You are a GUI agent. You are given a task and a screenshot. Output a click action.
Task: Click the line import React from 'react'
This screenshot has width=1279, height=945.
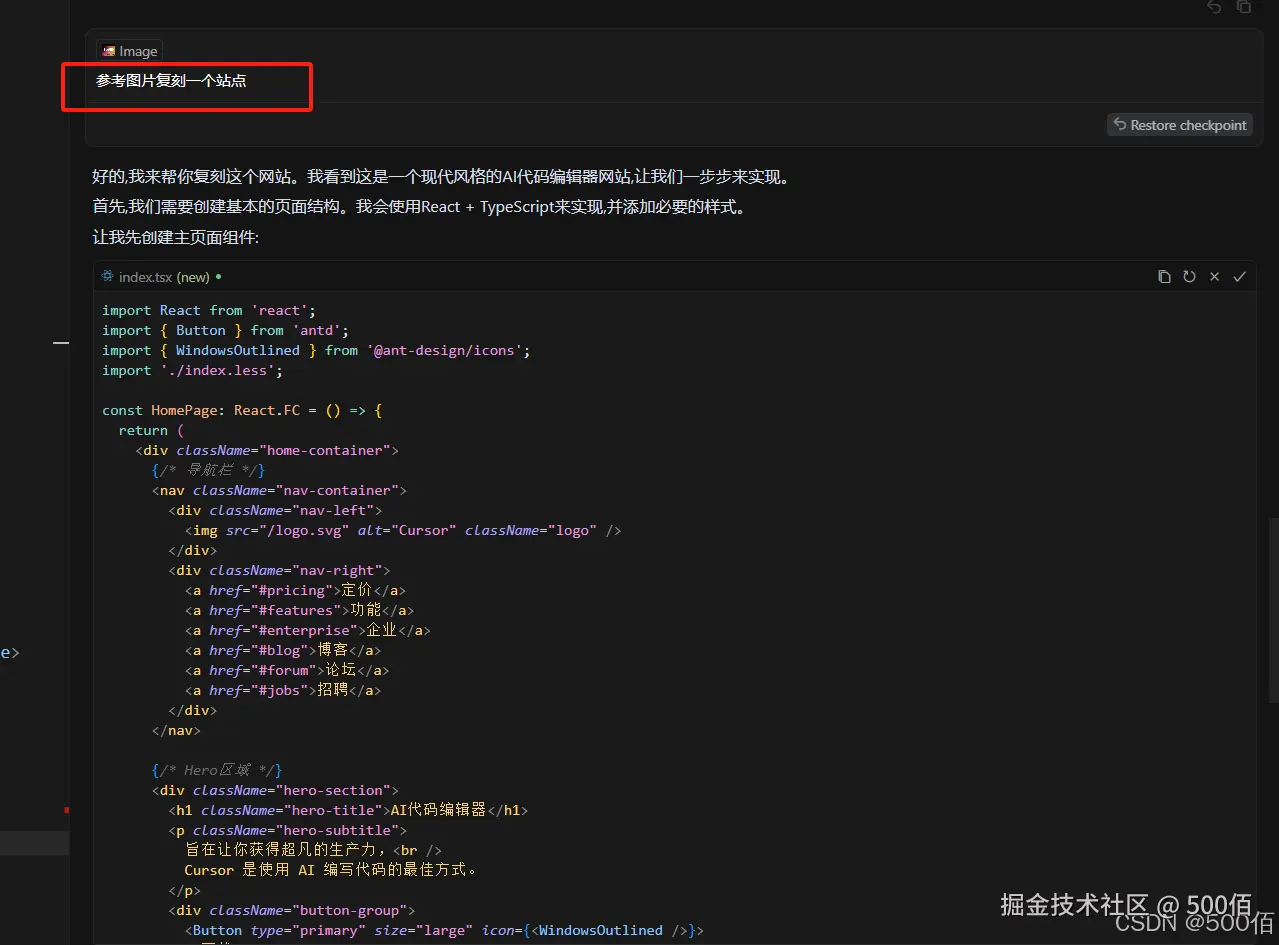(x=209, y=310)
